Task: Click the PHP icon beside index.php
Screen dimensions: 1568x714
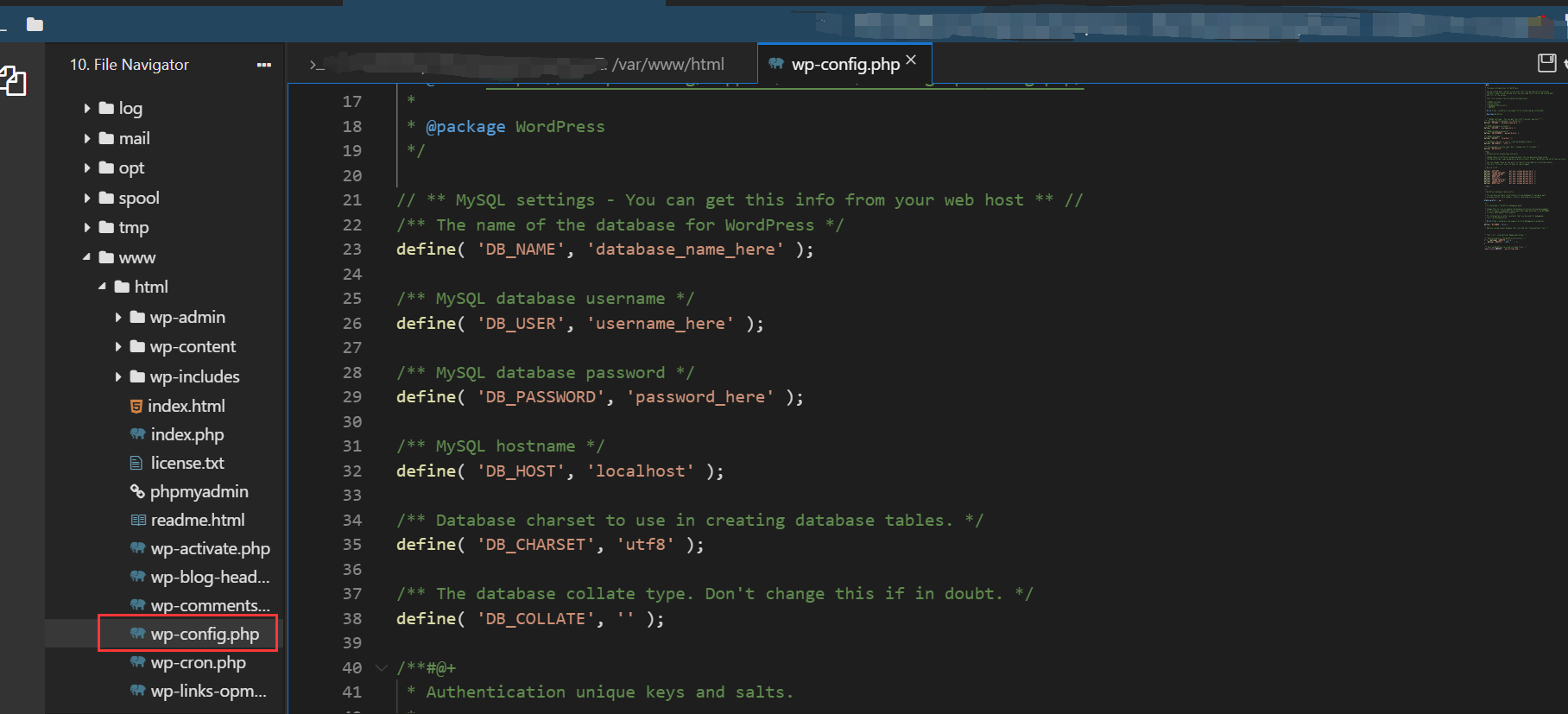Action: point(137,434)
